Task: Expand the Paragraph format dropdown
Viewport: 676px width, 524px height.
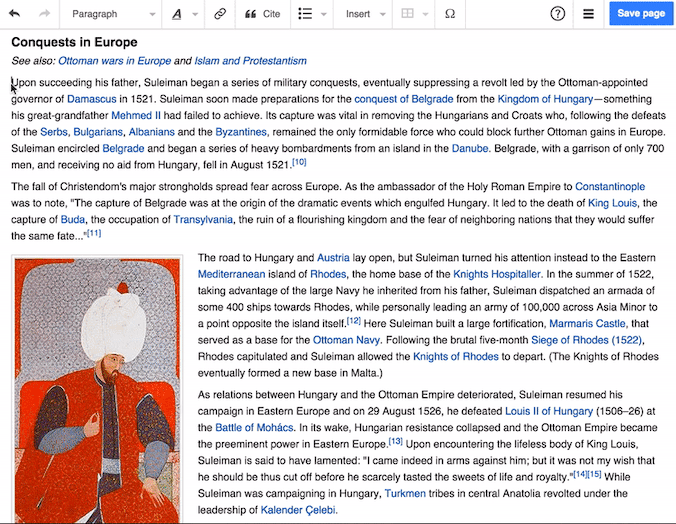Action: coord(111,14)
